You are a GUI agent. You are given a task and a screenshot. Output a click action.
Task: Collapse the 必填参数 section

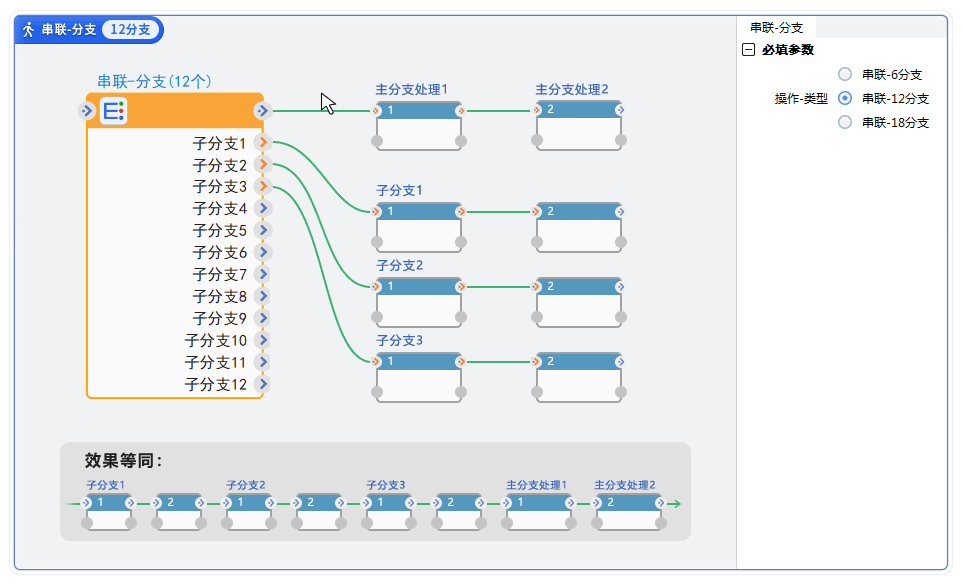point(749,50)
